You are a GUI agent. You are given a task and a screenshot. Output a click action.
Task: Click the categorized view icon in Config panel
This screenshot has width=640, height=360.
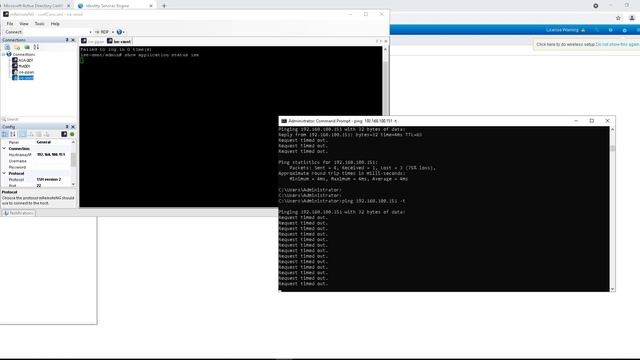pyautogui.click(x=5, y=134)
